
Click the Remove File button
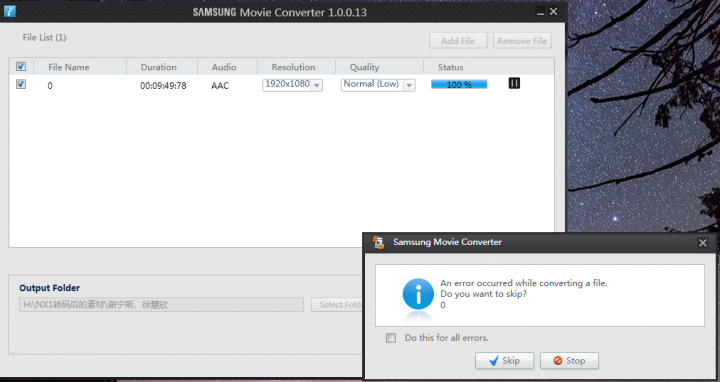click(522, 41)
